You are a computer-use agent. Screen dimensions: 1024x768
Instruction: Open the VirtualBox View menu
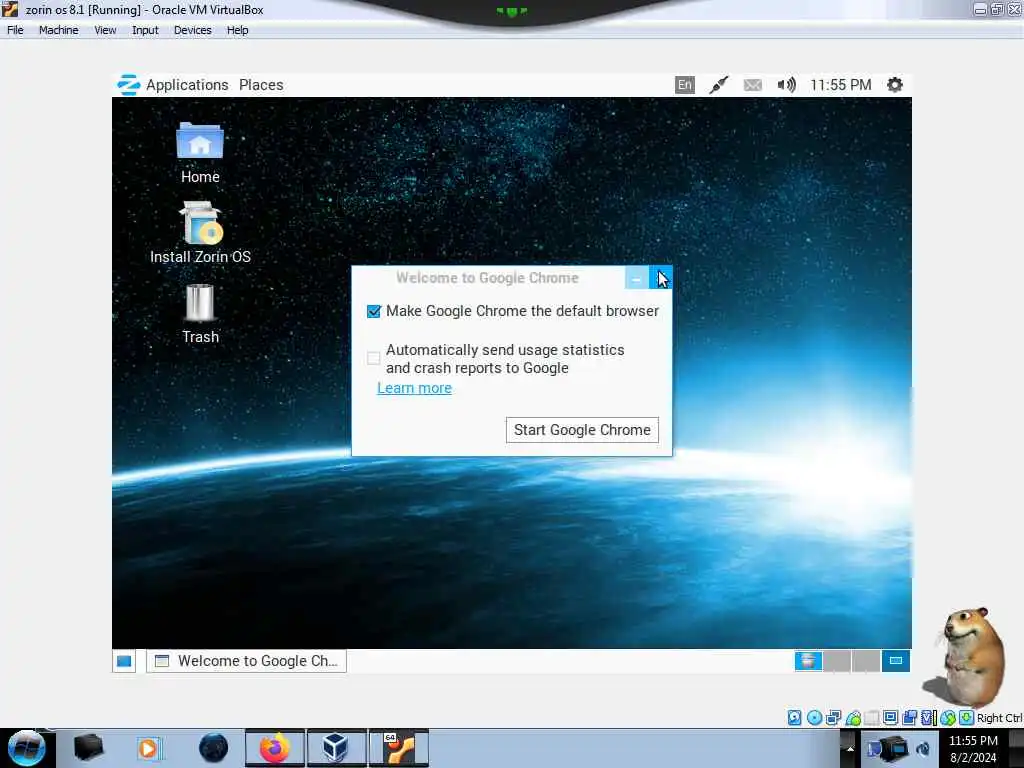[105, 30]
